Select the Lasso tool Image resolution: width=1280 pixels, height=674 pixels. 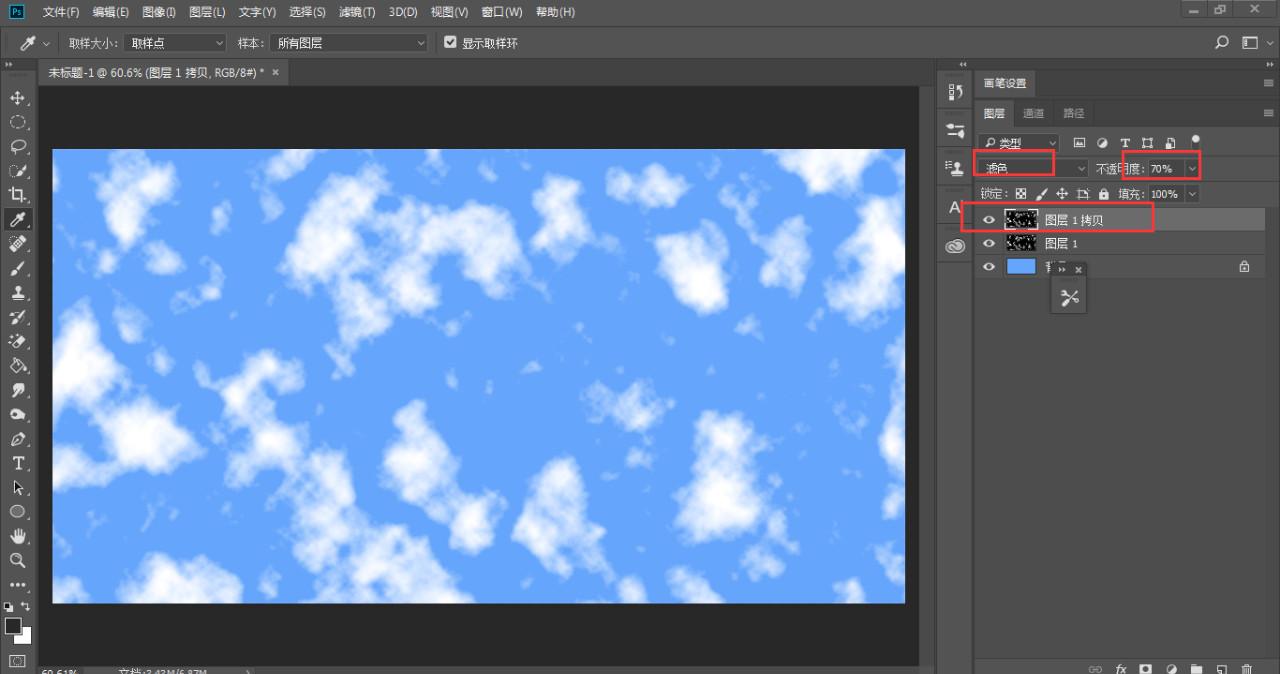(x=18, y=146)
